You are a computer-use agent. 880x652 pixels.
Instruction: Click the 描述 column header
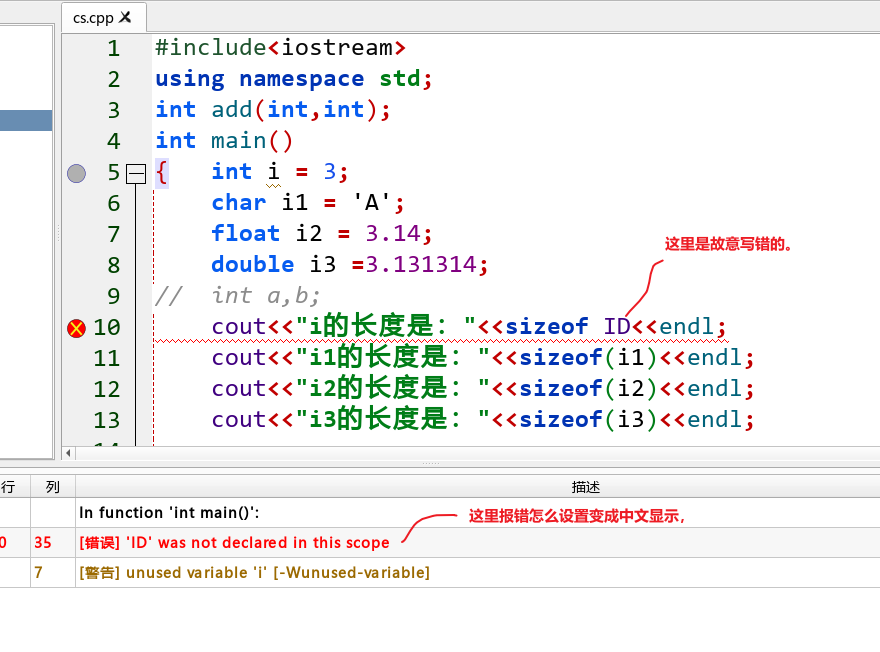[x=586, y=487]
